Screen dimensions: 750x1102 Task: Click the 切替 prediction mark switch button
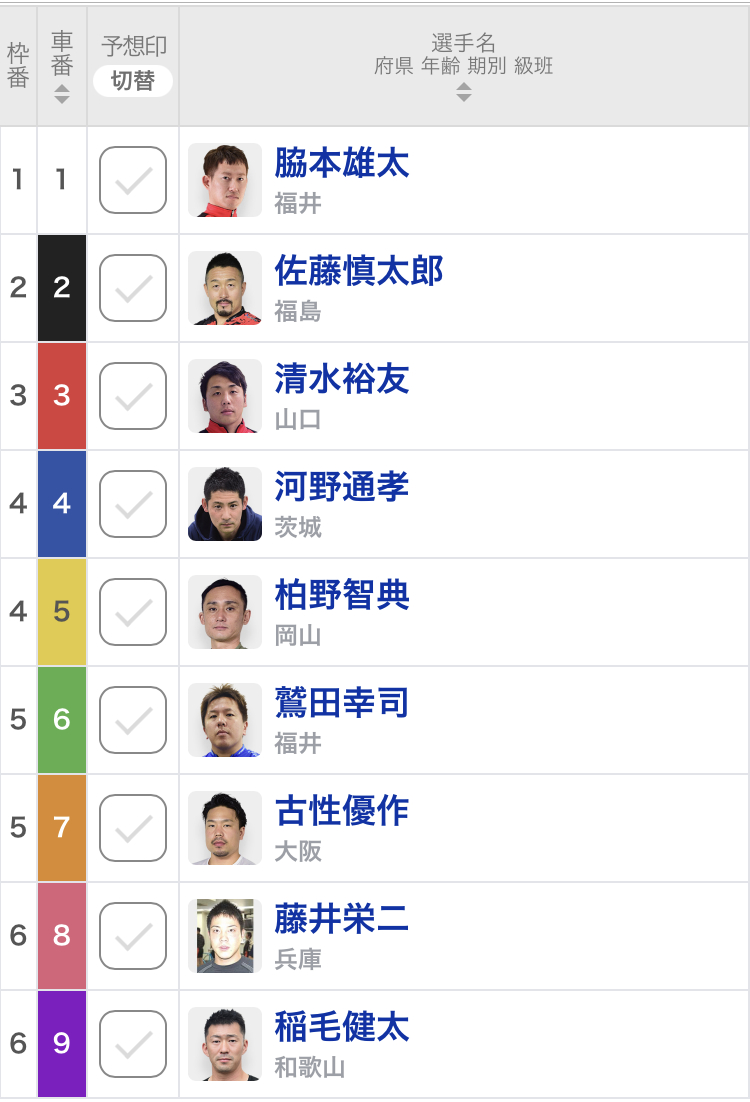[133, 81]
